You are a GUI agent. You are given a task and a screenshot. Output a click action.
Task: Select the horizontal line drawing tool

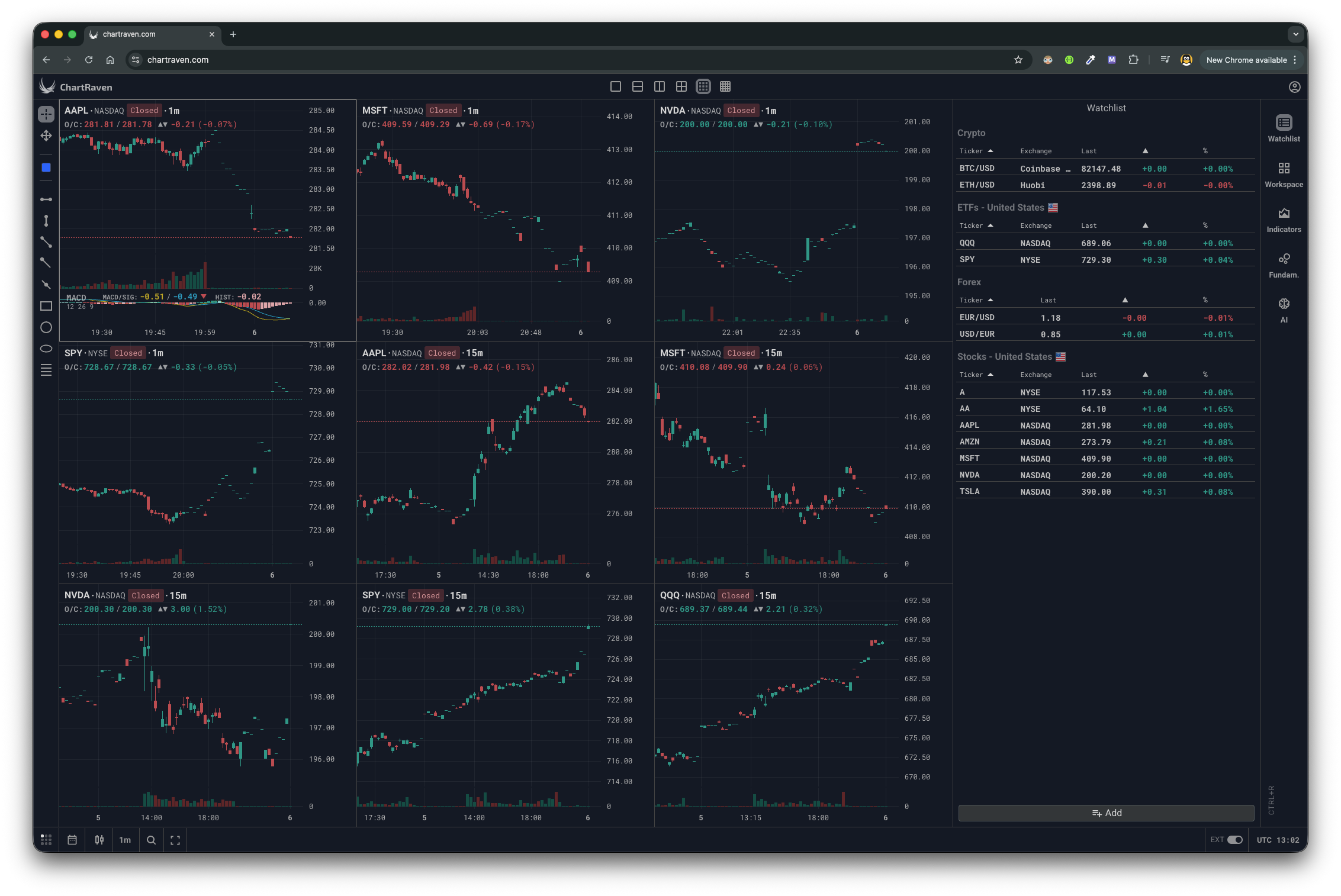(x=46, y=199)
